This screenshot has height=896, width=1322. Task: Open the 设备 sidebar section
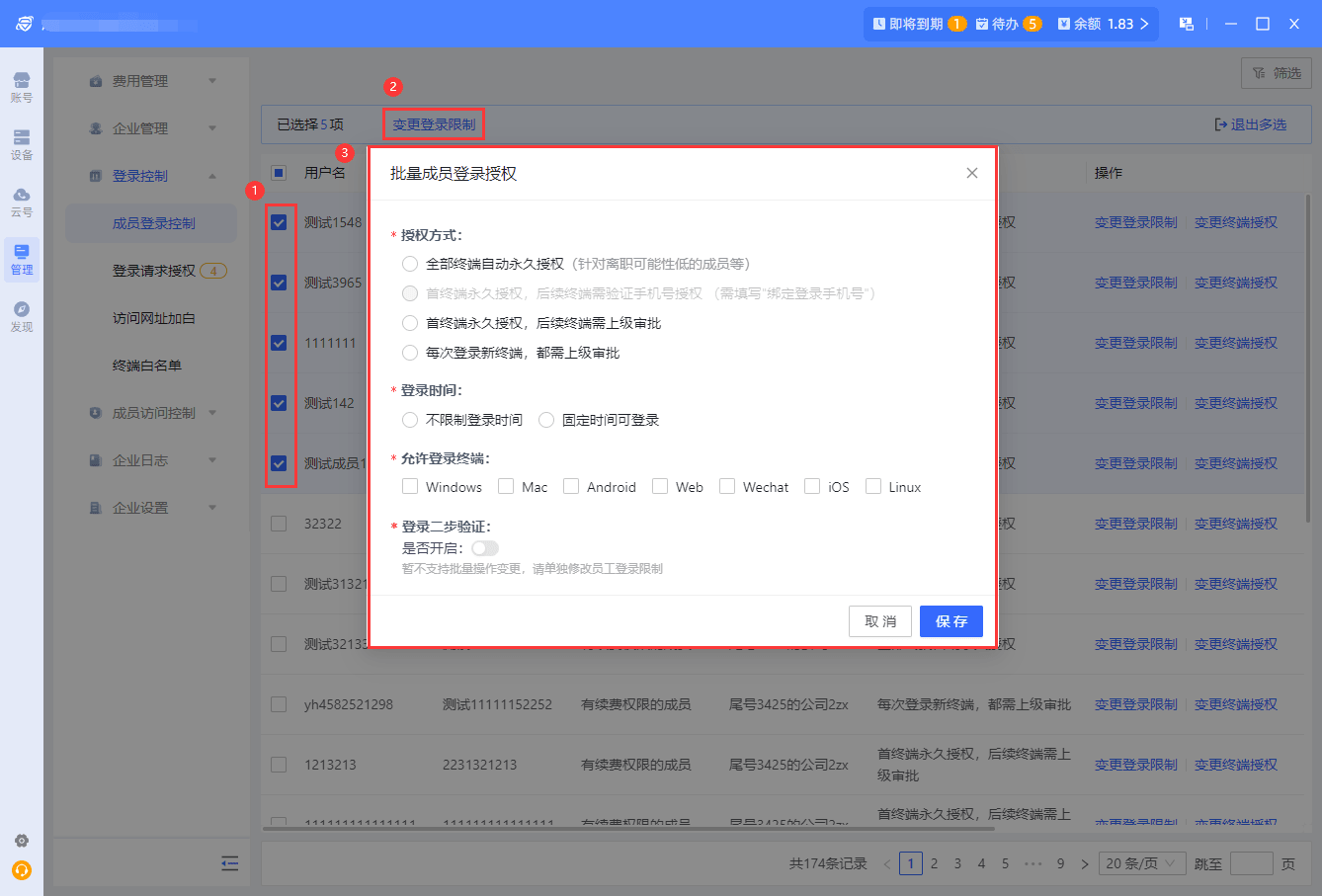click(22, 144)
